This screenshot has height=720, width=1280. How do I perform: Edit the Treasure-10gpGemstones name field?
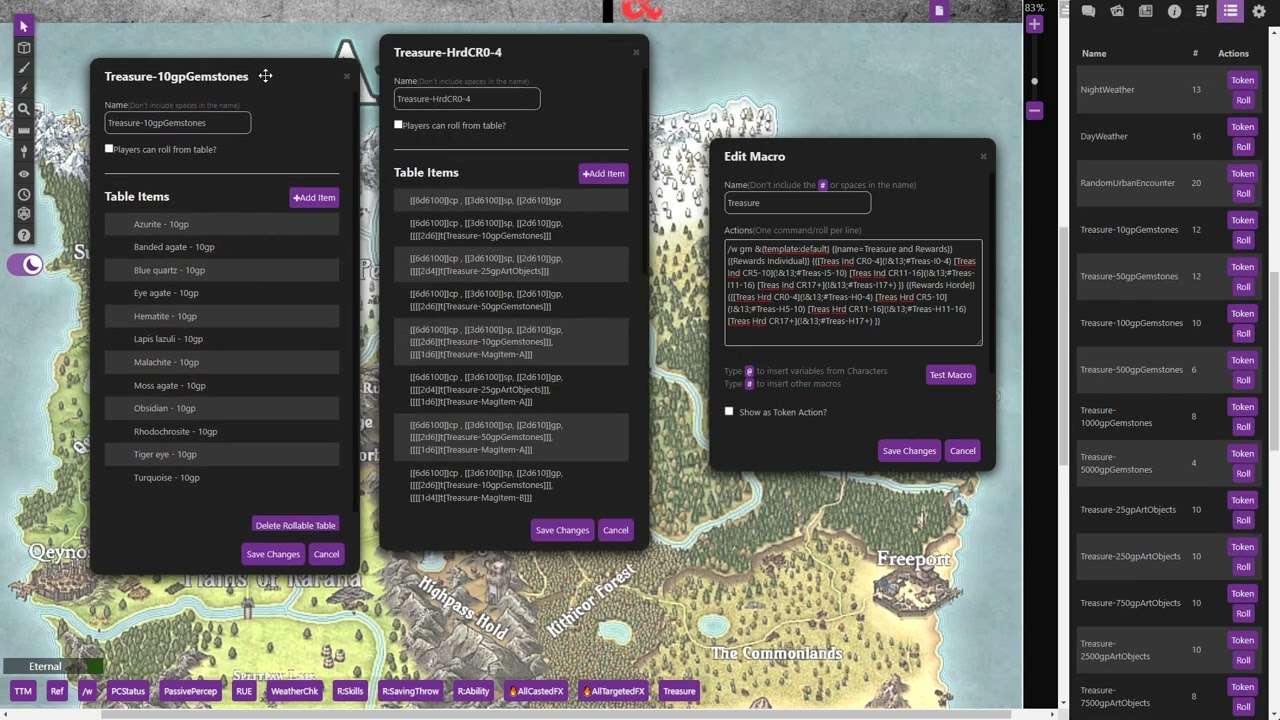point(178,123)
